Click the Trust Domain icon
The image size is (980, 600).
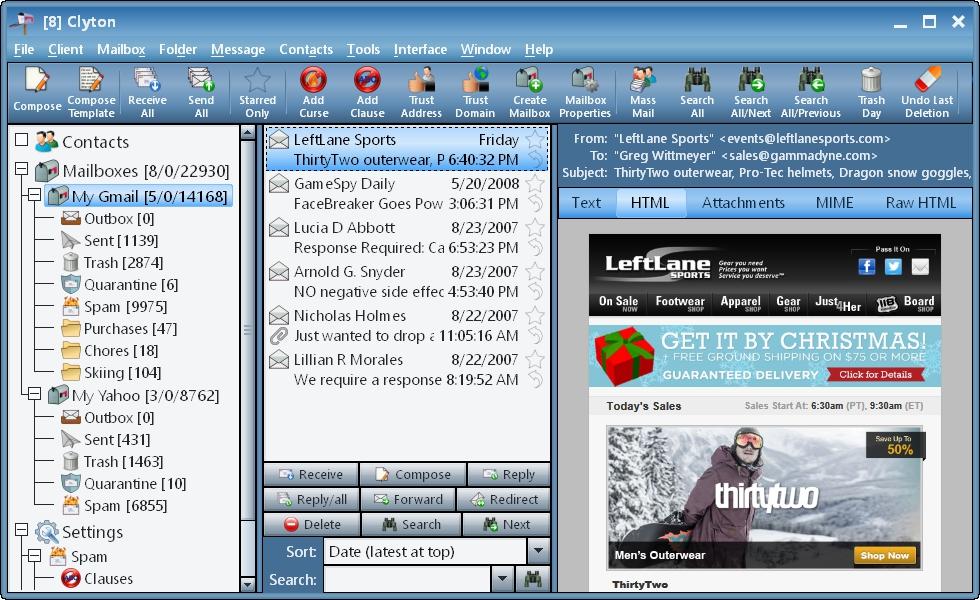tap(475, 80)
